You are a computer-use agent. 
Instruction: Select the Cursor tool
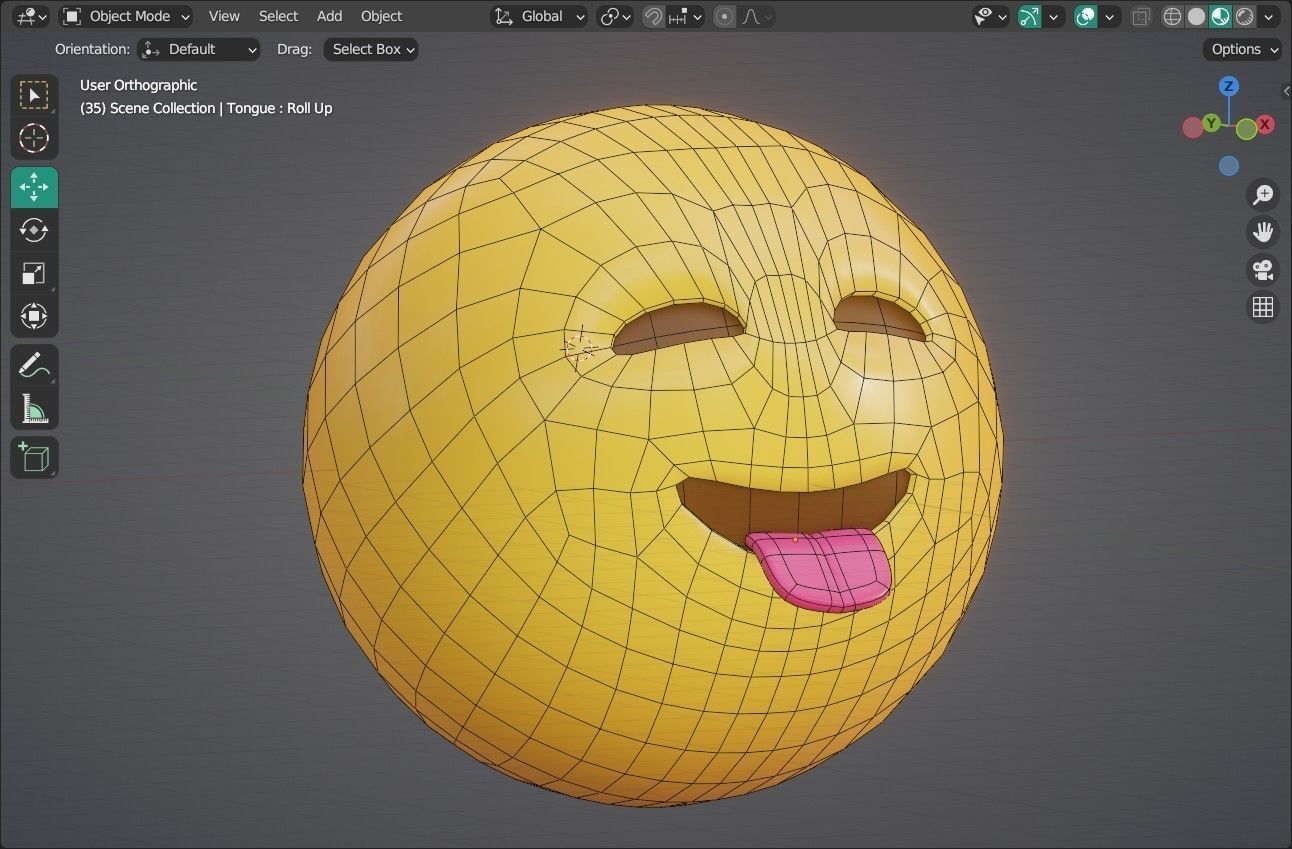point(34,139)
